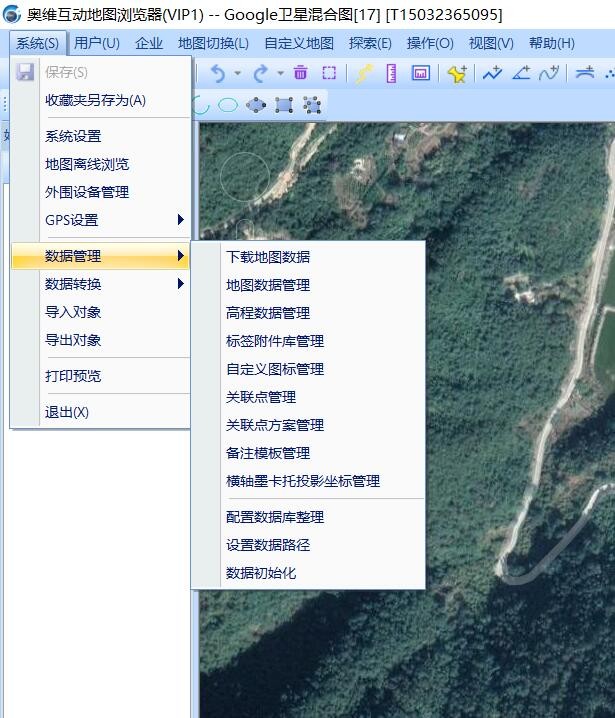Choose 退出(X) to exit

coord(101,412)
